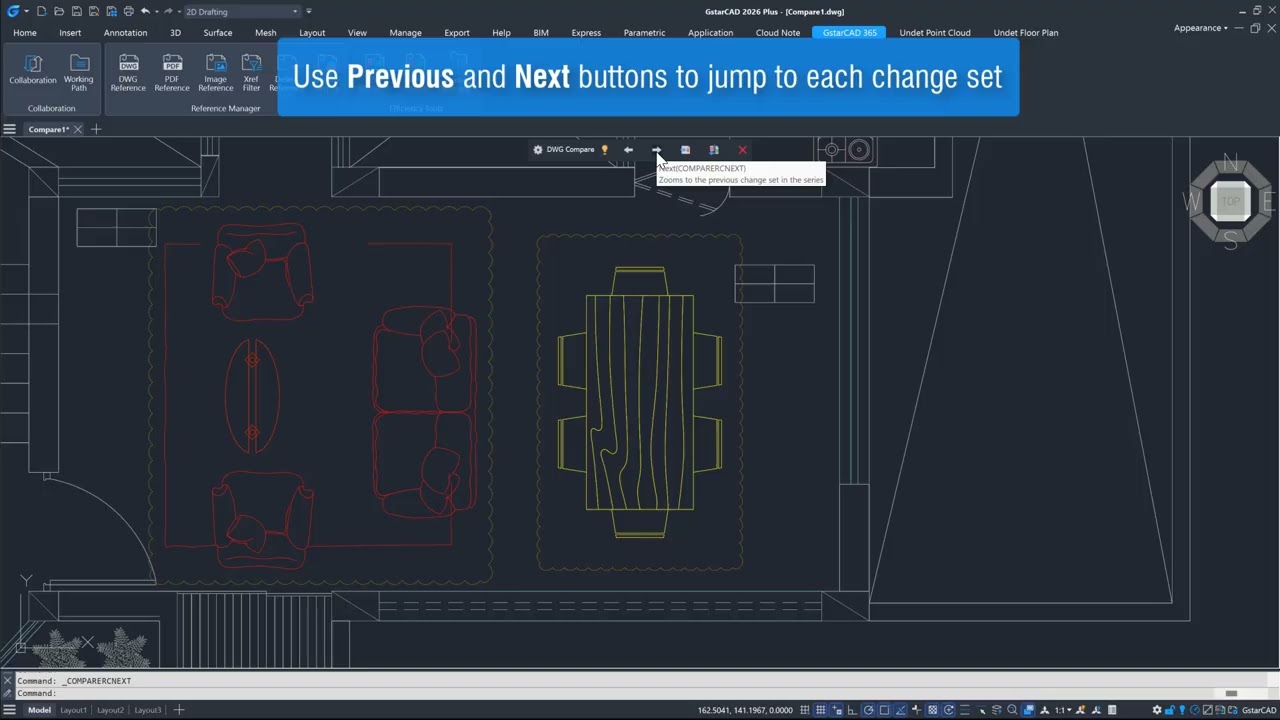The image size is (1280, 720).
Task: Click the GstarCAD label in the status bar
Action: 1259,710
